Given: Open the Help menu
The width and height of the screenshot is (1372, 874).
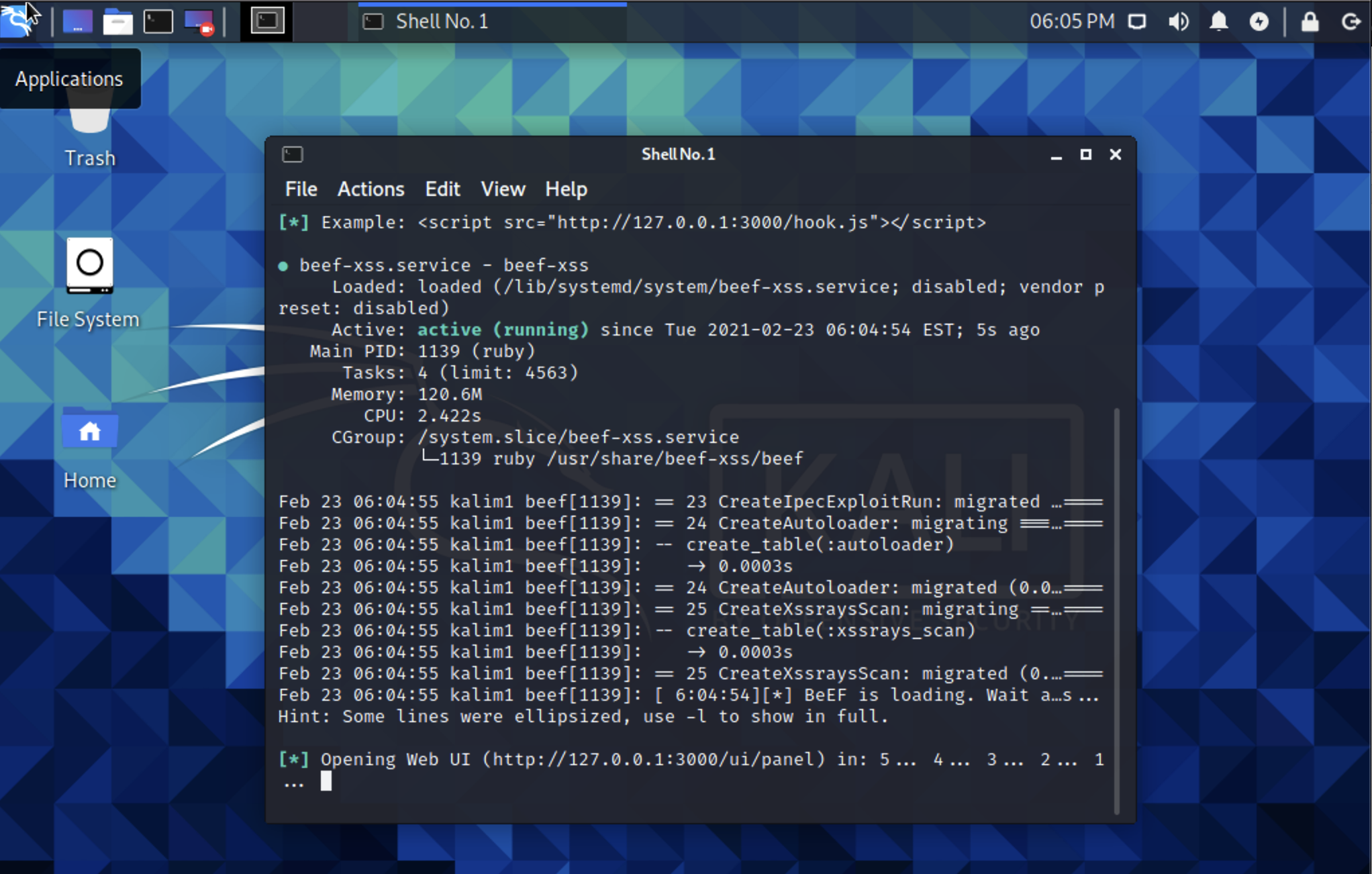Looking at the screenshot, I should (566, 189).
